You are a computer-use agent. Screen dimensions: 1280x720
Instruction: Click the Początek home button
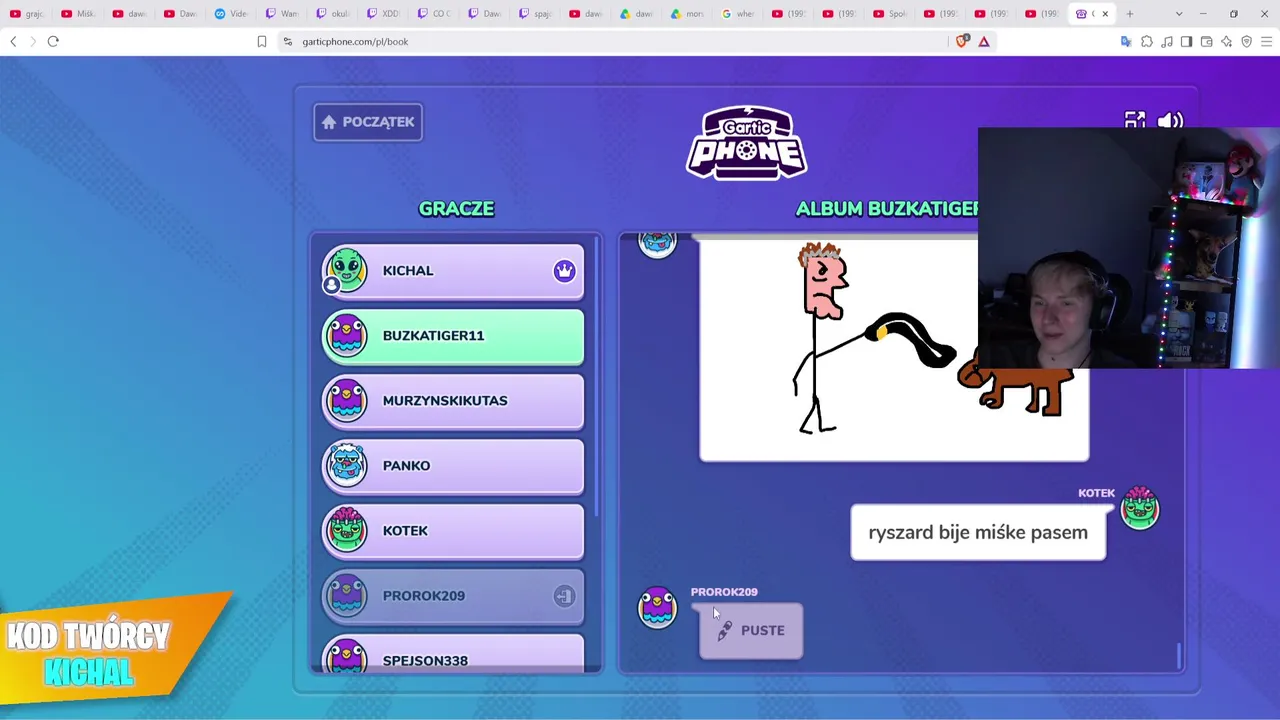click(368, 122)
